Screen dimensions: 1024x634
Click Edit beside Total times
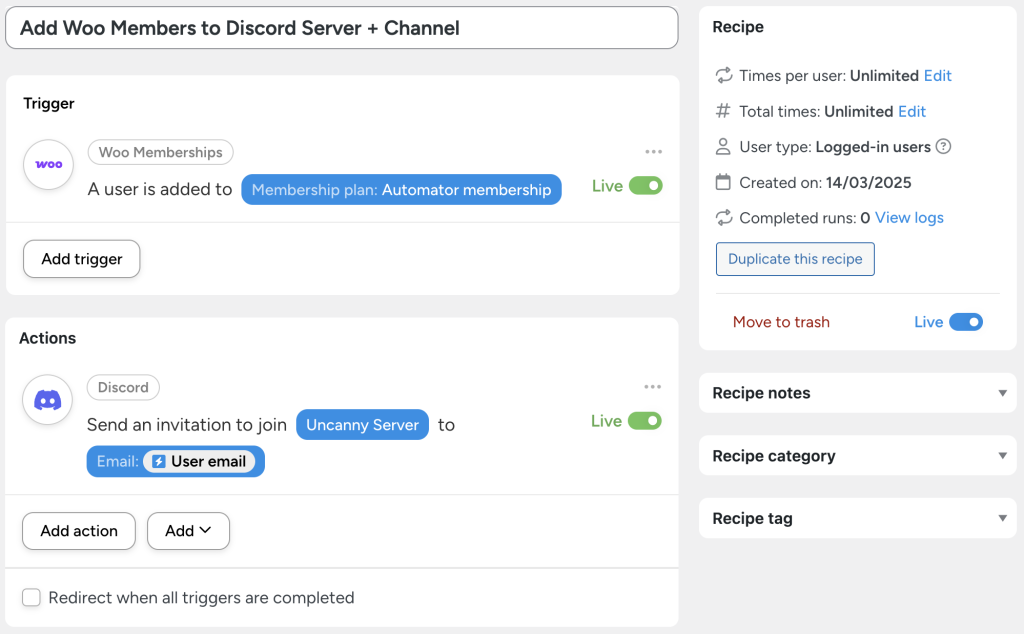pos(912,111)
